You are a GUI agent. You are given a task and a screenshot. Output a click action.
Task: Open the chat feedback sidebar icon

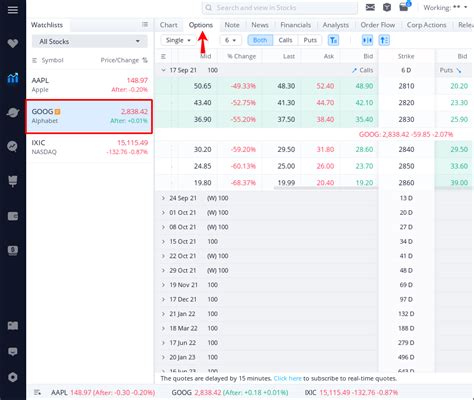coord(13,352)
